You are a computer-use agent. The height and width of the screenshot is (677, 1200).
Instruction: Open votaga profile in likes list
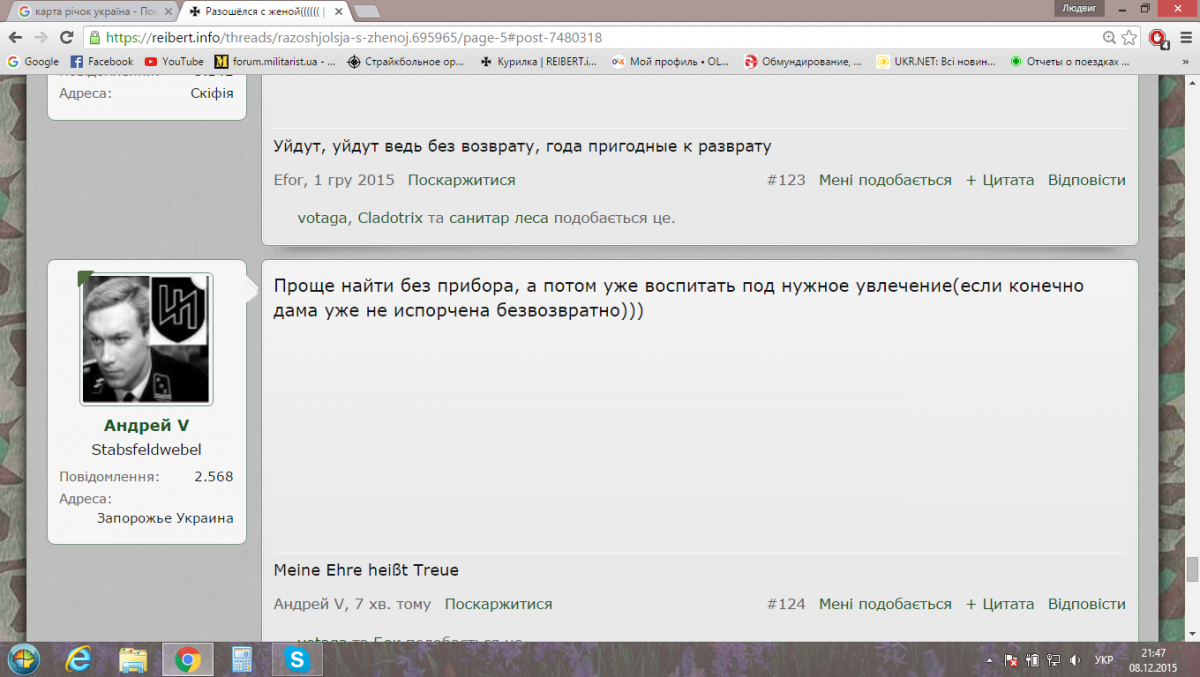coord(323,218)
